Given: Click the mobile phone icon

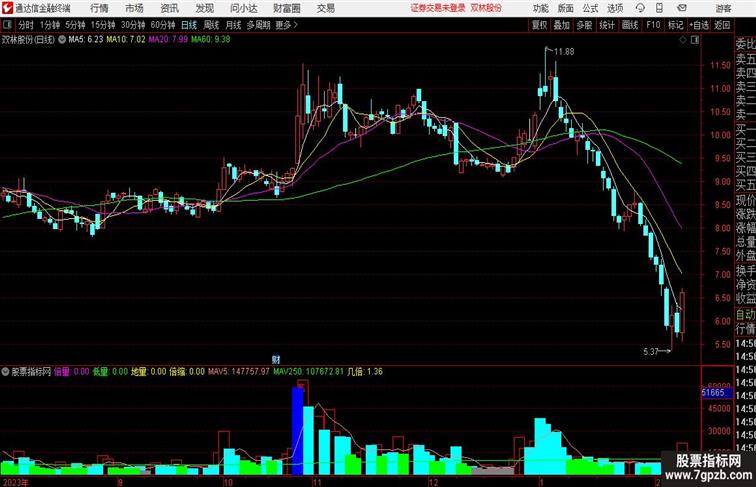Looking at the screenshot, I should tap(660, 8).
